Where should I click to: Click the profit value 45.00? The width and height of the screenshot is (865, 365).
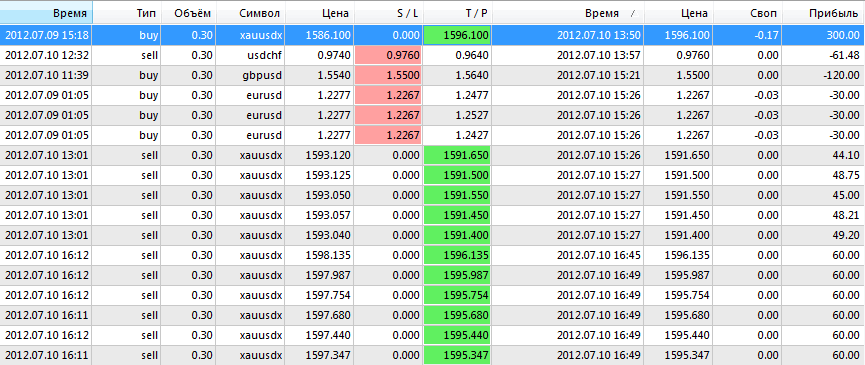coord(847,195)
